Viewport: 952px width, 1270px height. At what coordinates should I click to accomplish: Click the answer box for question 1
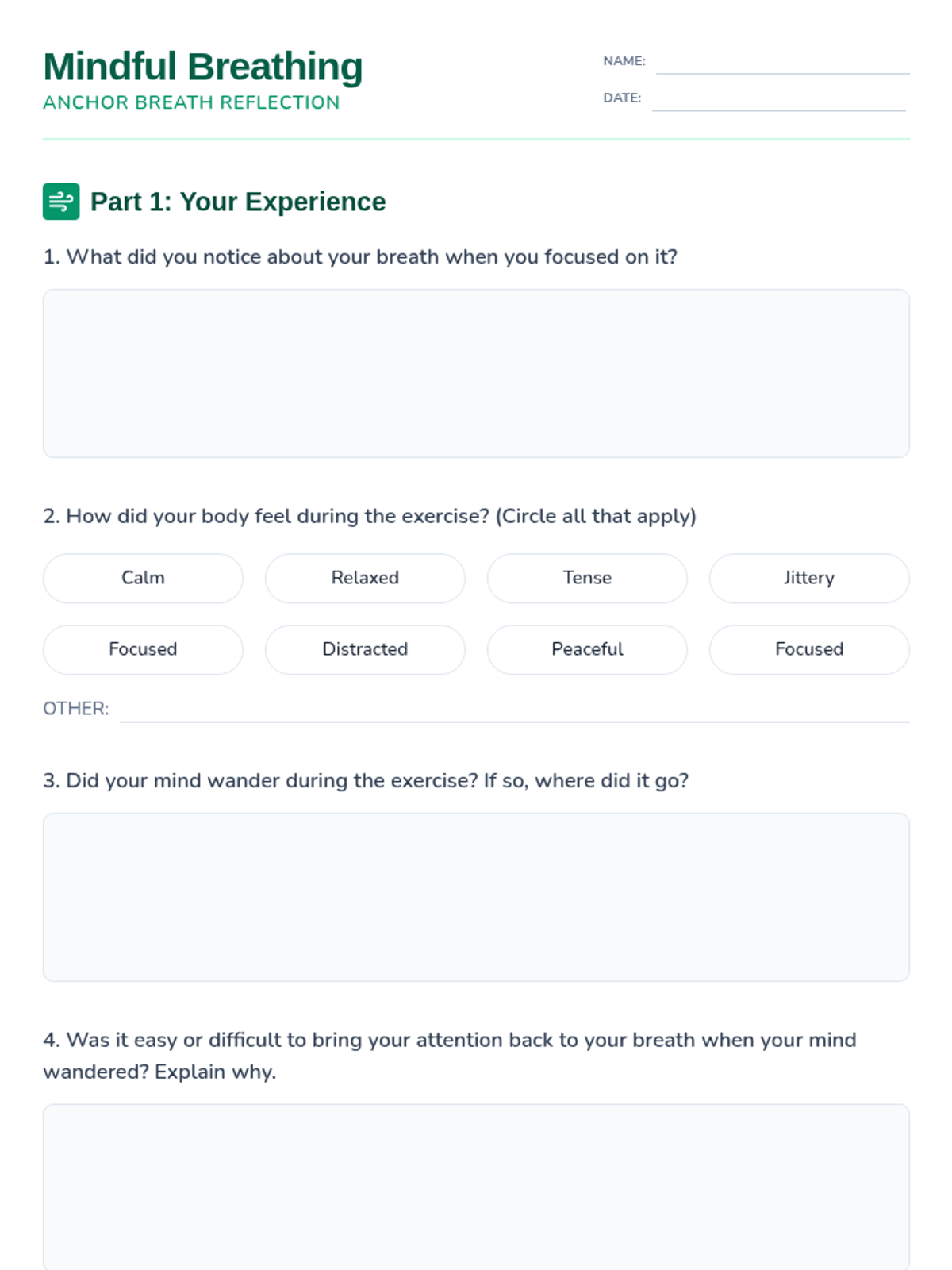coord(476,373)
